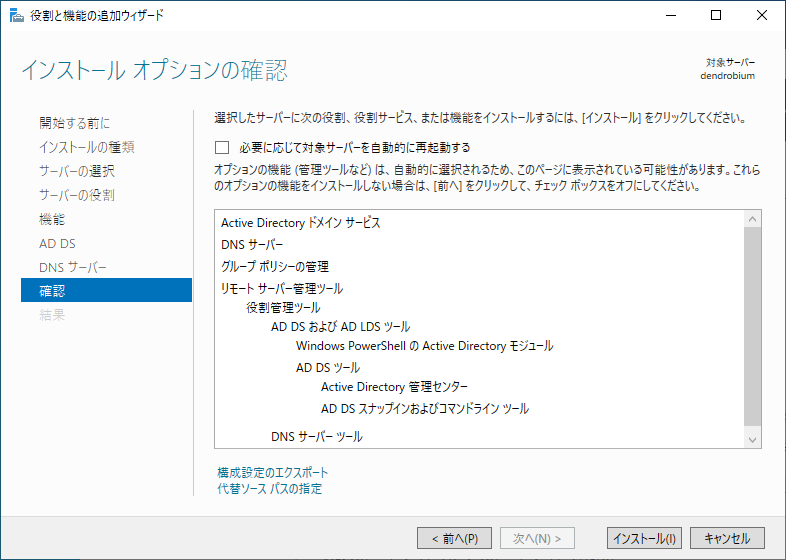Click the AD DS ツール entry

[328, 367]
